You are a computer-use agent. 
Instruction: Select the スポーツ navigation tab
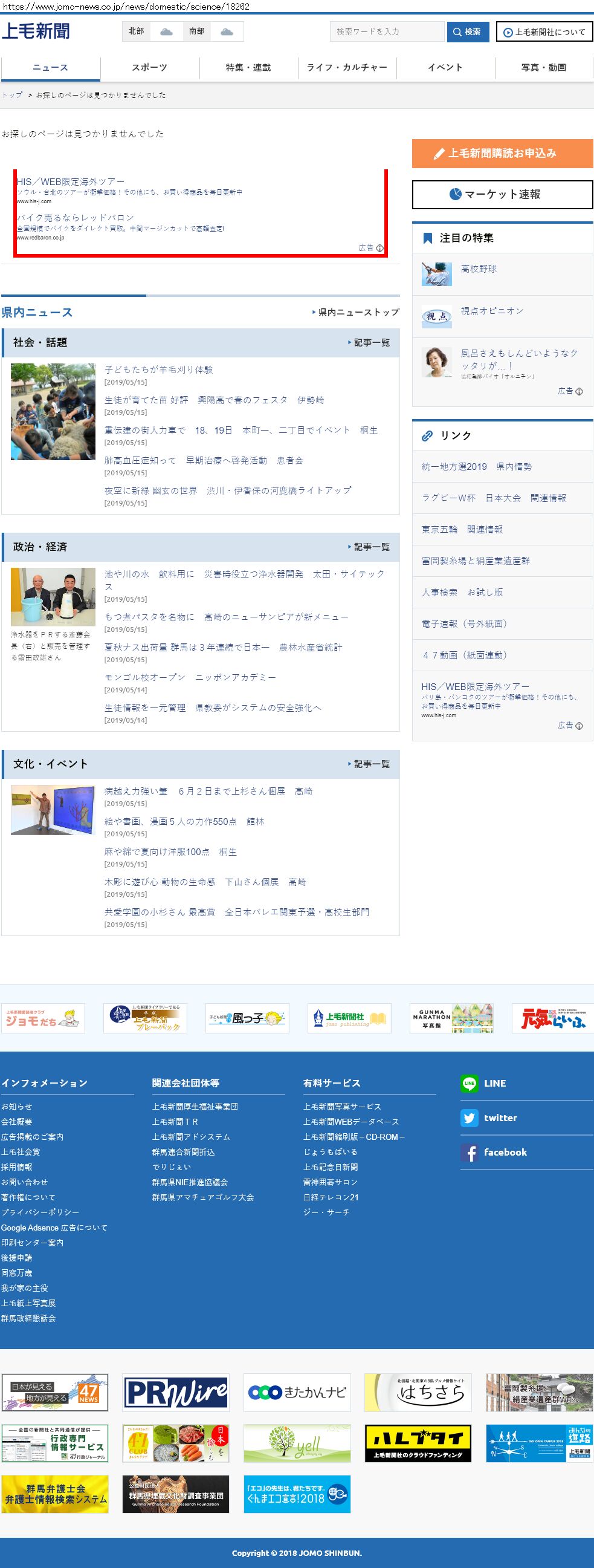(x=150, y=68)
